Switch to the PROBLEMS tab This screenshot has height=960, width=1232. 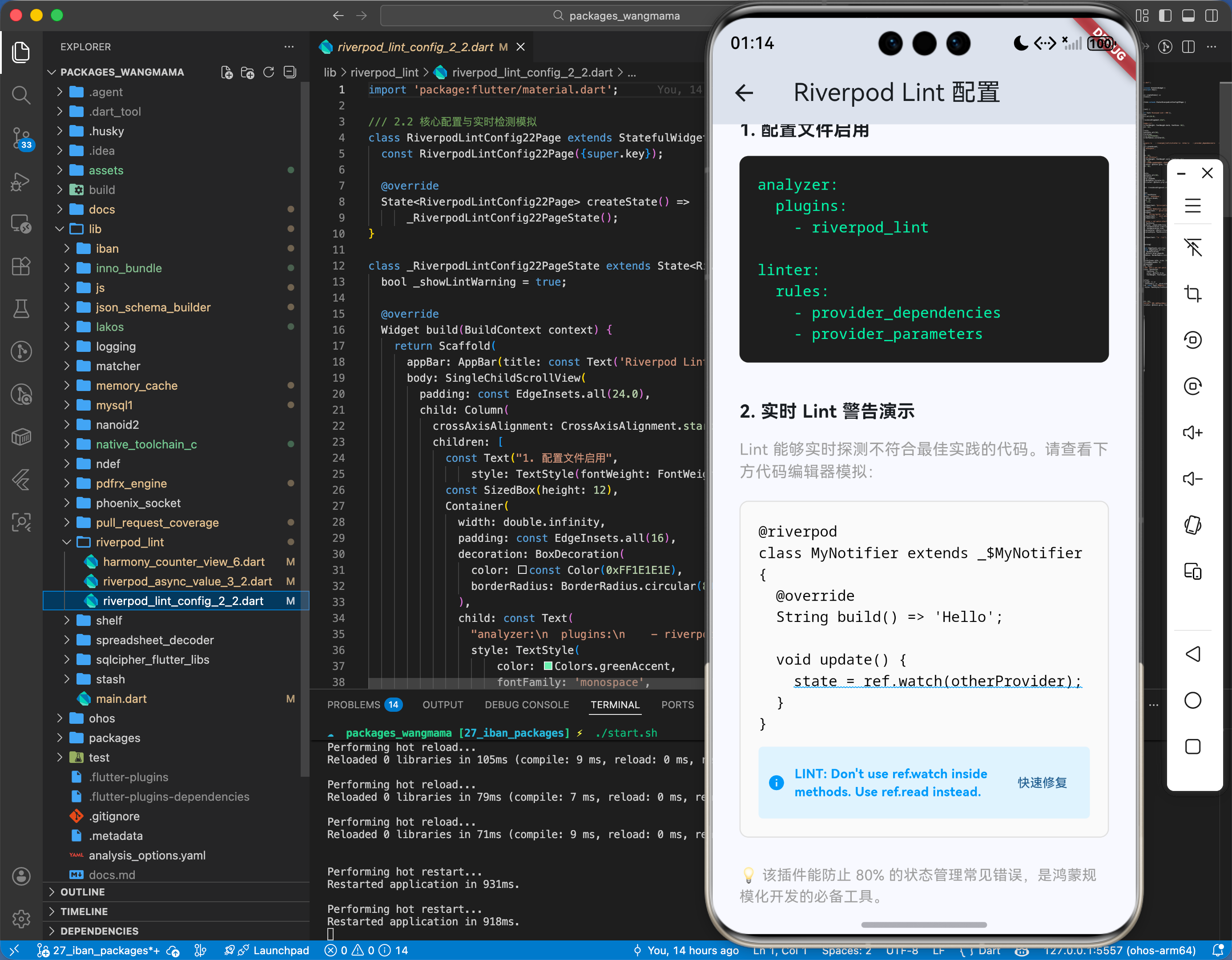354,704
